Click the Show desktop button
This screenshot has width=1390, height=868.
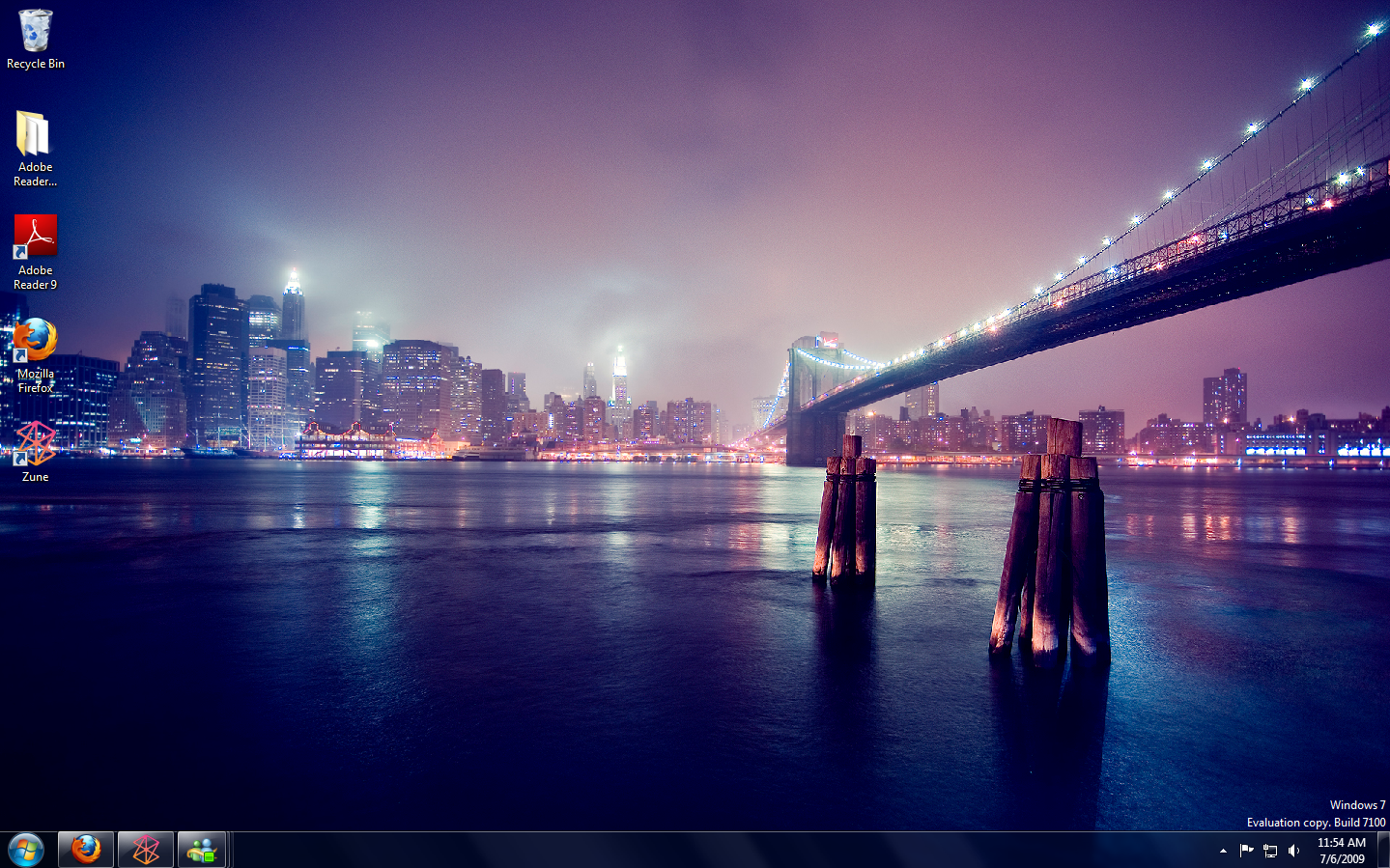pos(1383,850)
